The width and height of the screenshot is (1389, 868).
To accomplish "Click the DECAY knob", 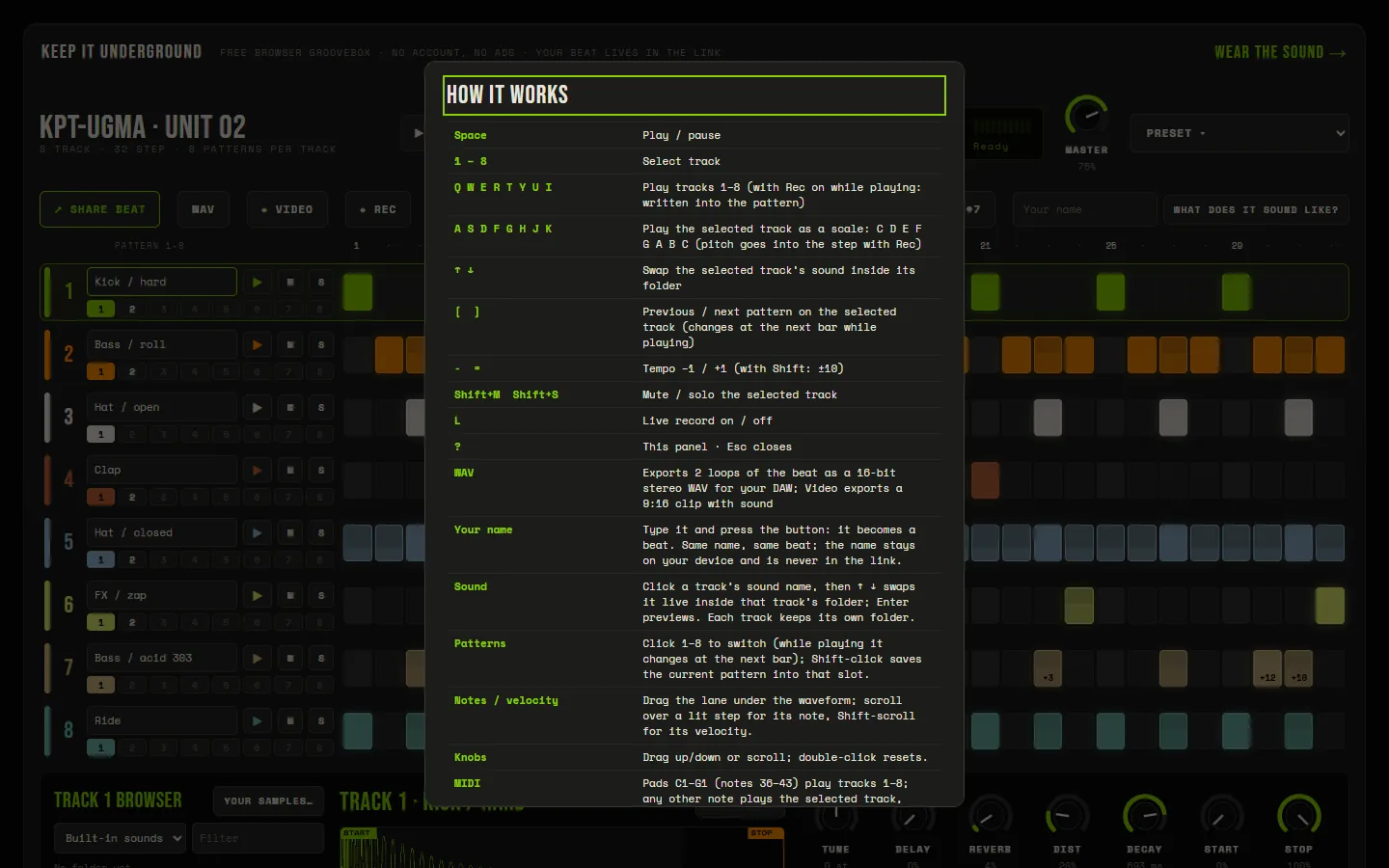I will click(x=1144, y=816).
